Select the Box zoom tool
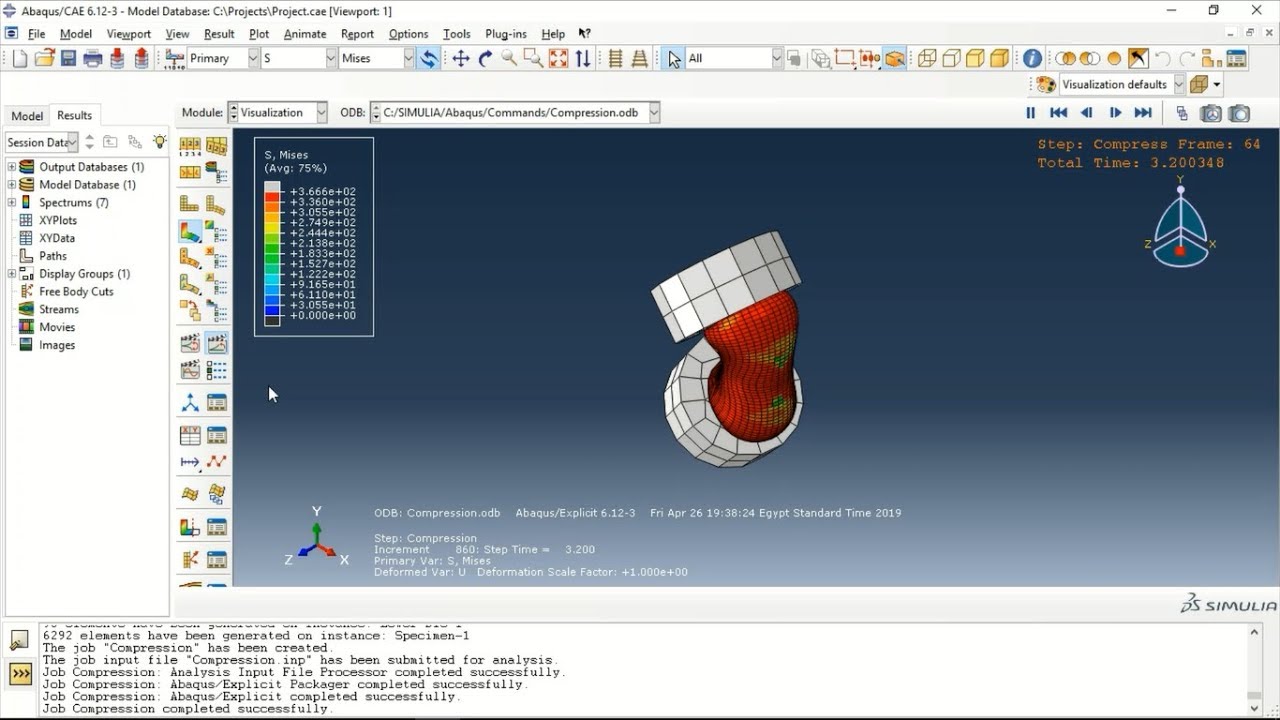The height and width of the screenshot is (720, 1280). [533, 58]
